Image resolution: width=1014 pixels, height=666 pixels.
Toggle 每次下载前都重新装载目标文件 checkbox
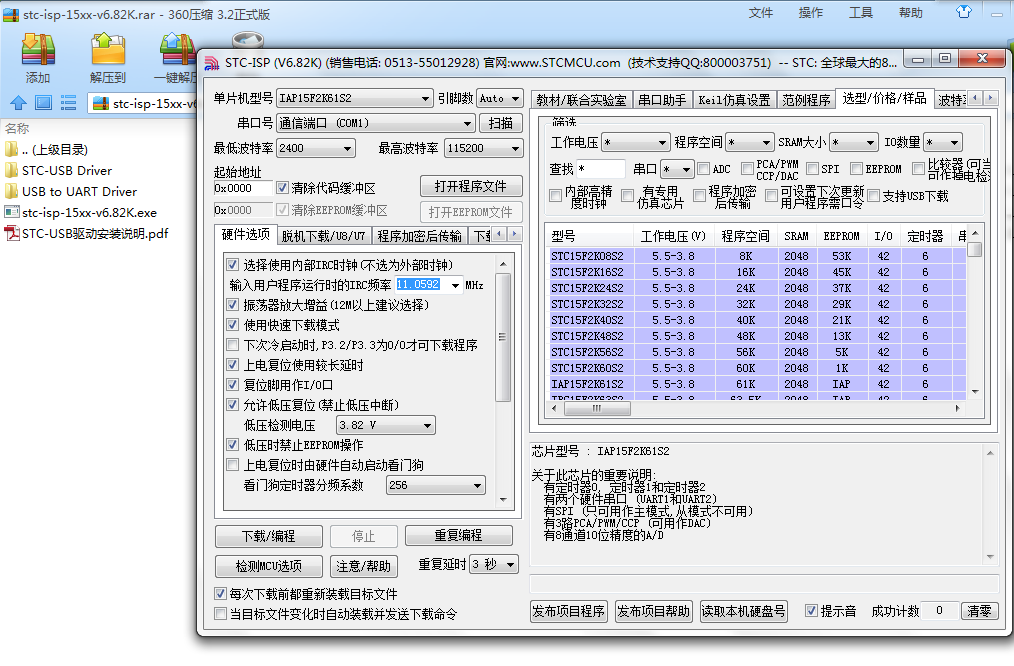click(221, 594)
